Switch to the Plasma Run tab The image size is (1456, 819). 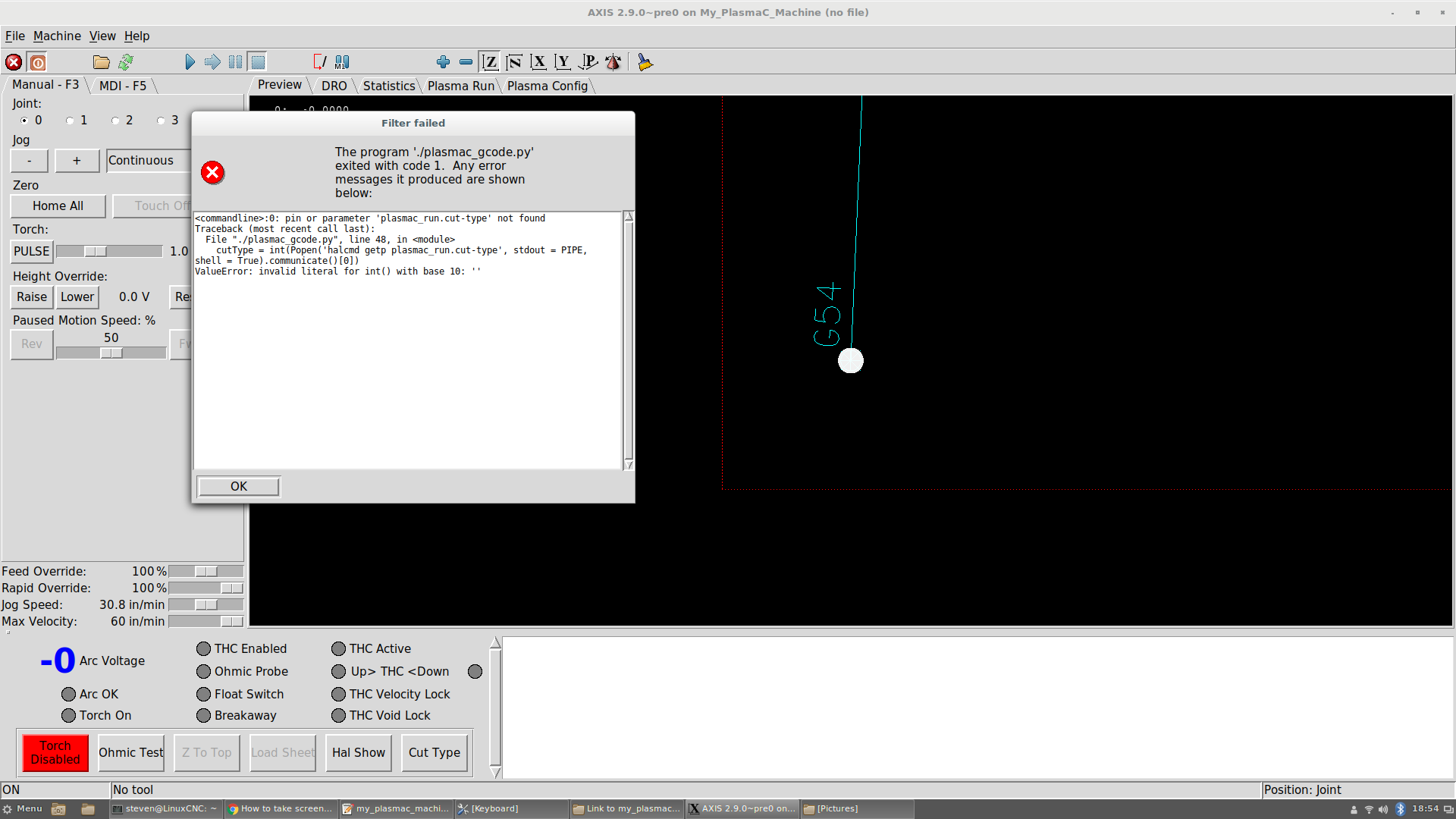pyautogui.click(x=460, y=86)
